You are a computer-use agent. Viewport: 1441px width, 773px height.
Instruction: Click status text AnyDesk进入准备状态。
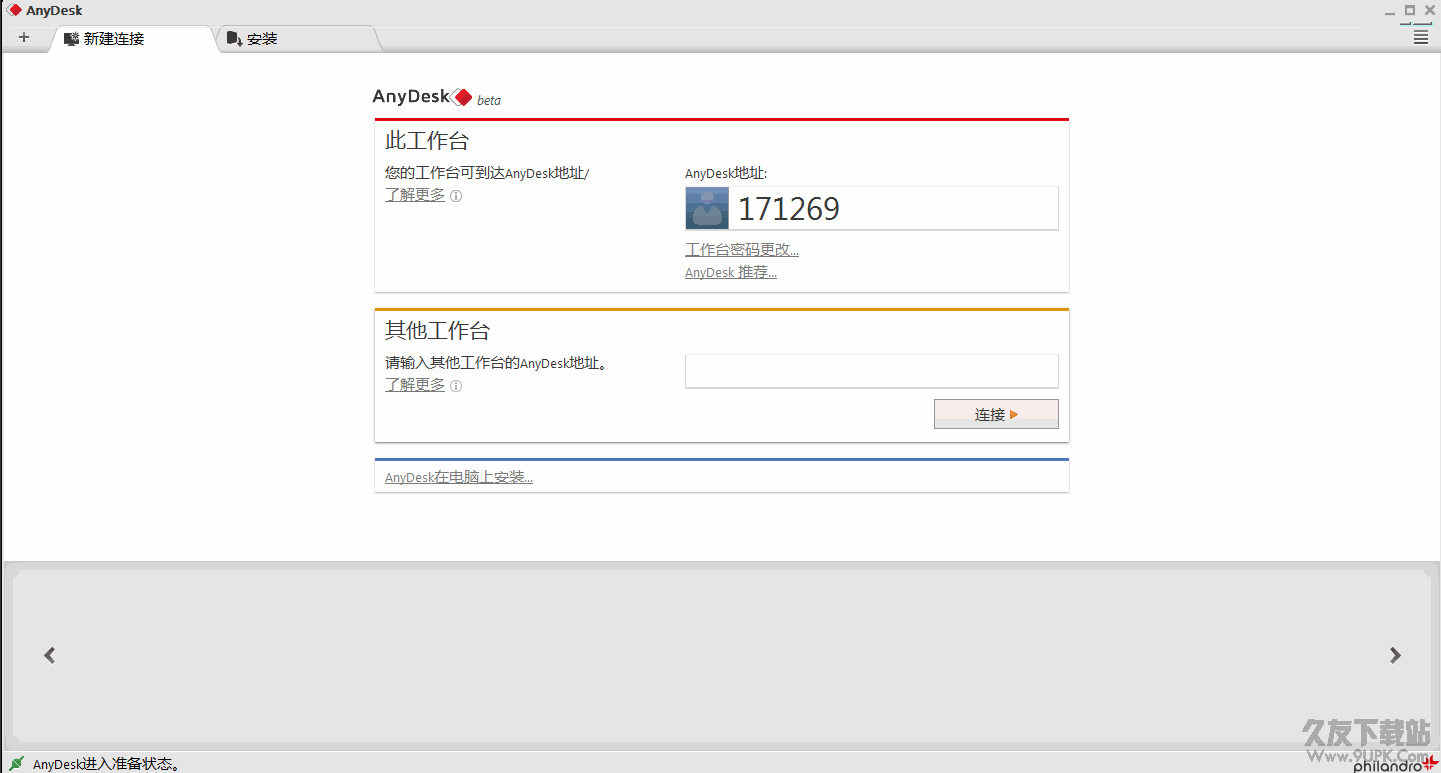click(107, 764)
